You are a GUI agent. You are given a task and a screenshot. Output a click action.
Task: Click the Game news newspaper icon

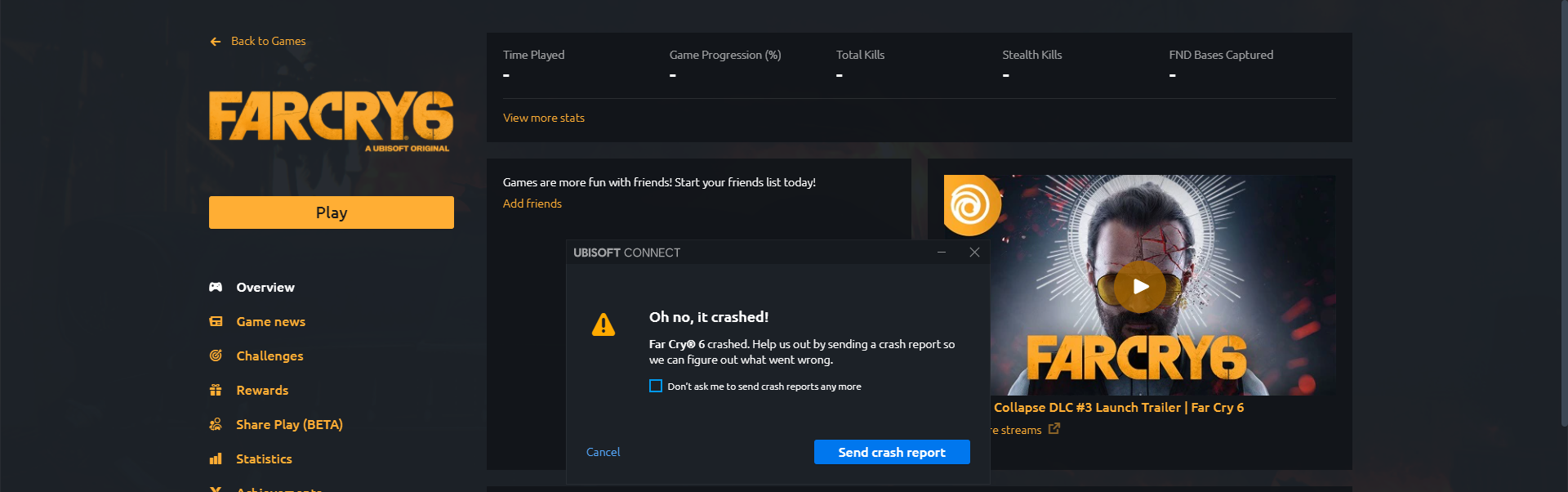coord(216,321)
